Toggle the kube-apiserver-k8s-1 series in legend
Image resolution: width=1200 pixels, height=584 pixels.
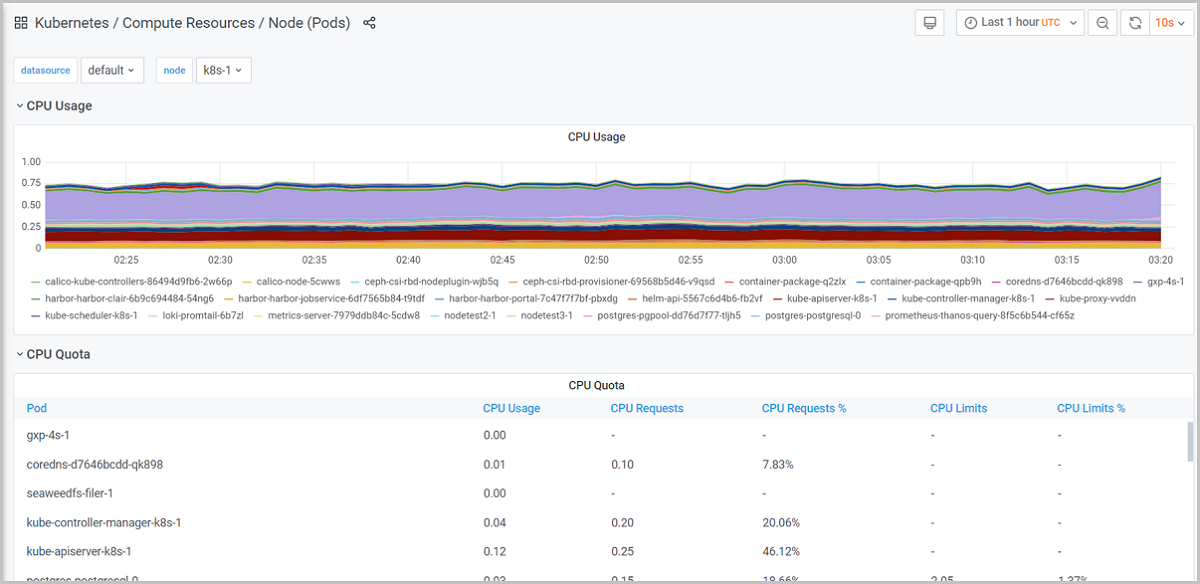coord(831,298)
